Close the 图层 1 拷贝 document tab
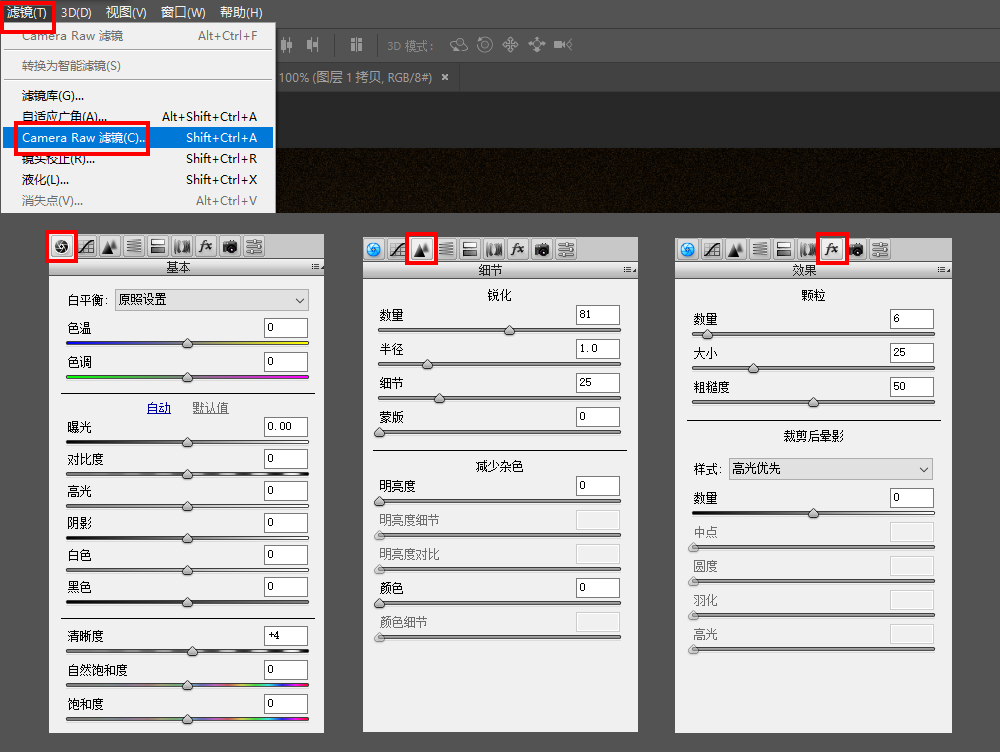 click(445, 77)
